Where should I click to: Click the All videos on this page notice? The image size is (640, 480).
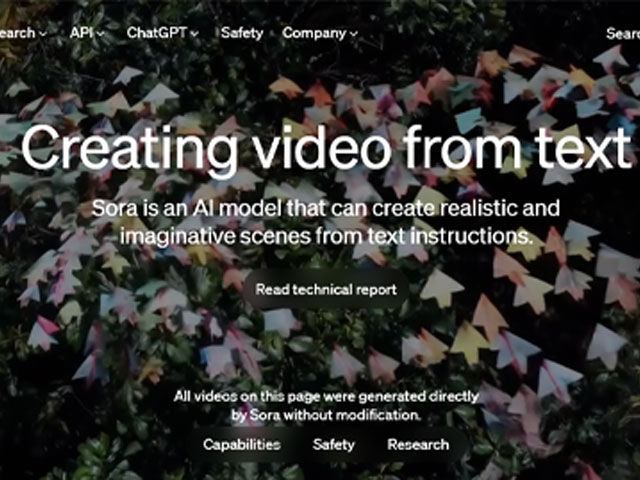point(326,406)
